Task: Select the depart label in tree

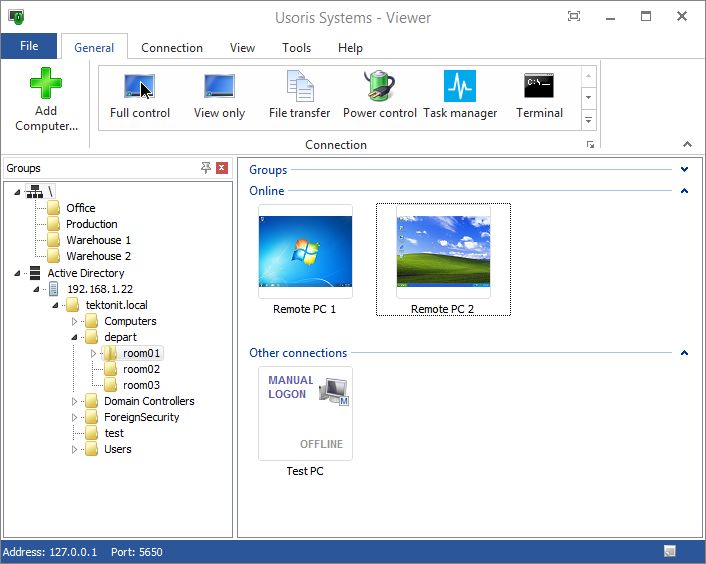Action: coord(120,337)
